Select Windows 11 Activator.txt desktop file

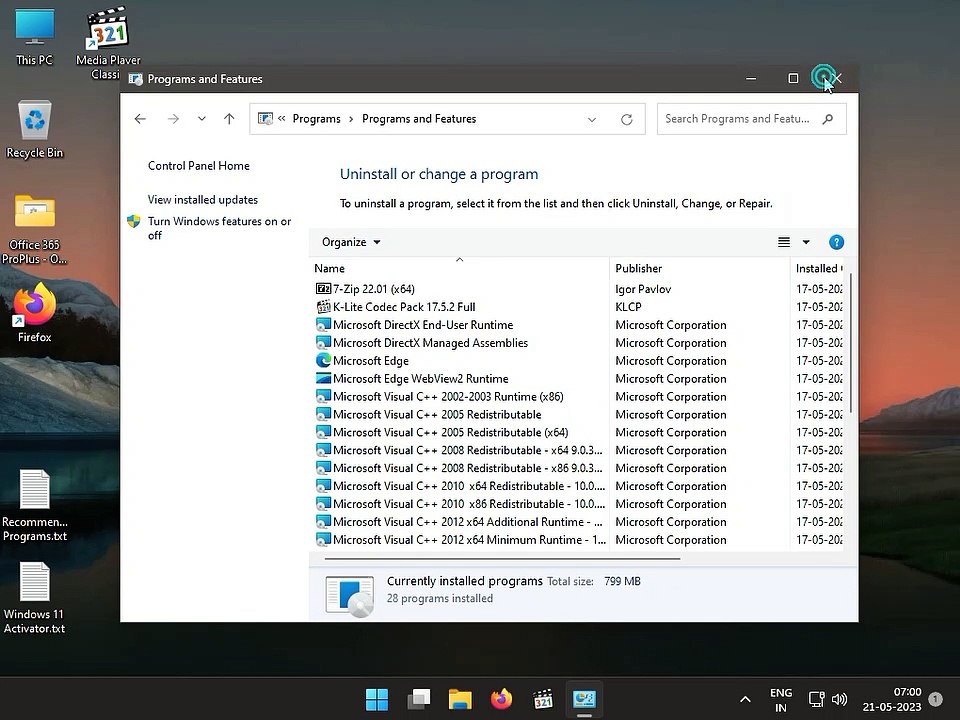pos(34,598)
